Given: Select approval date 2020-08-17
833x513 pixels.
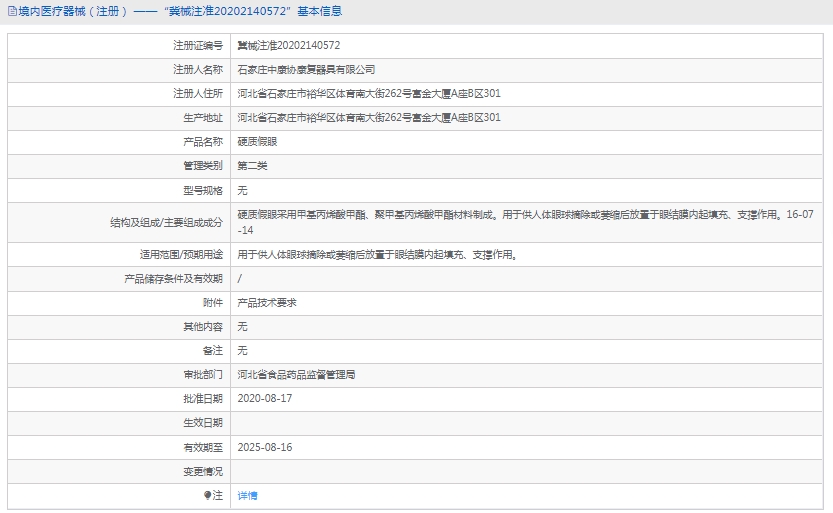Looking at the screenshot, I should pyautogui.click(x=265, y=398).
